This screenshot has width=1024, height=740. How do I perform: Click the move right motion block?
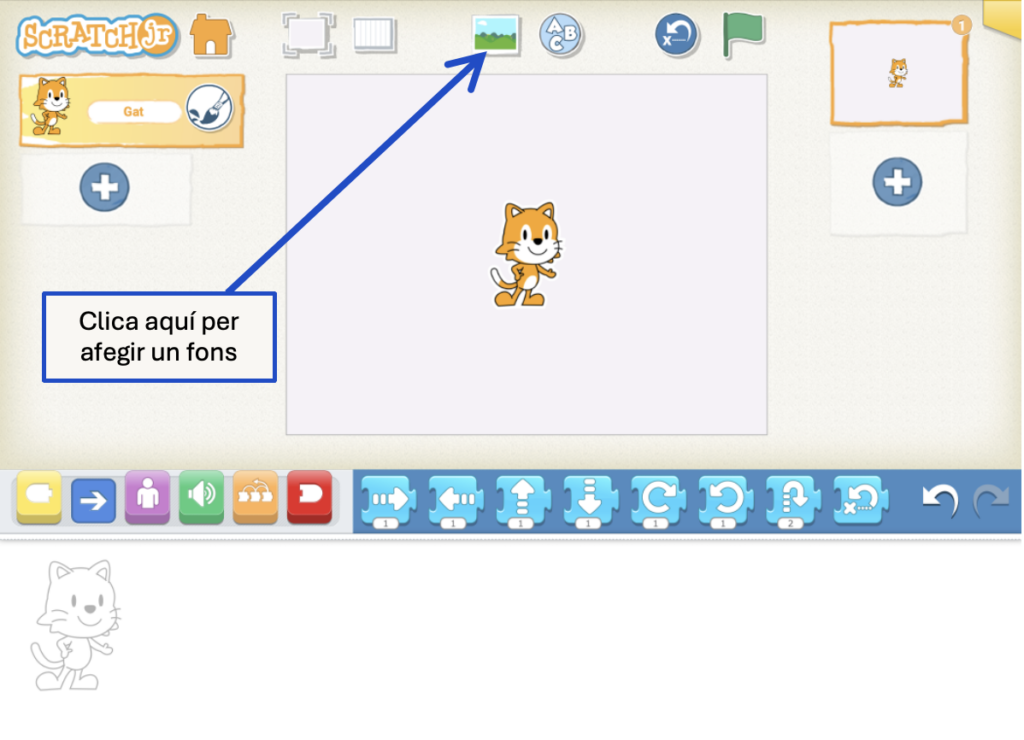387,499
